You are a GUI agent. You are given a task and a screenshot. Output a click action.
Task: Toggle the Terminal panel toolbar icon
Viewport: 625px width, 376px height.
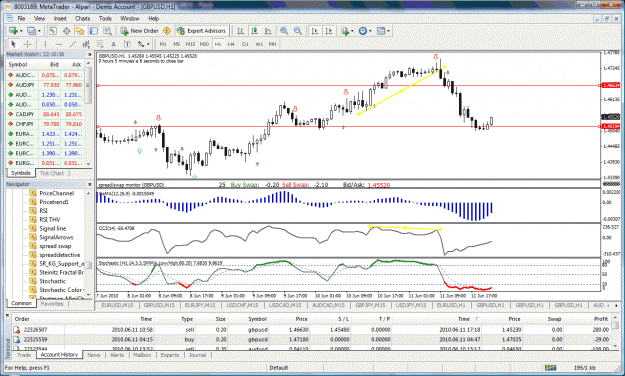pos(94,31)
